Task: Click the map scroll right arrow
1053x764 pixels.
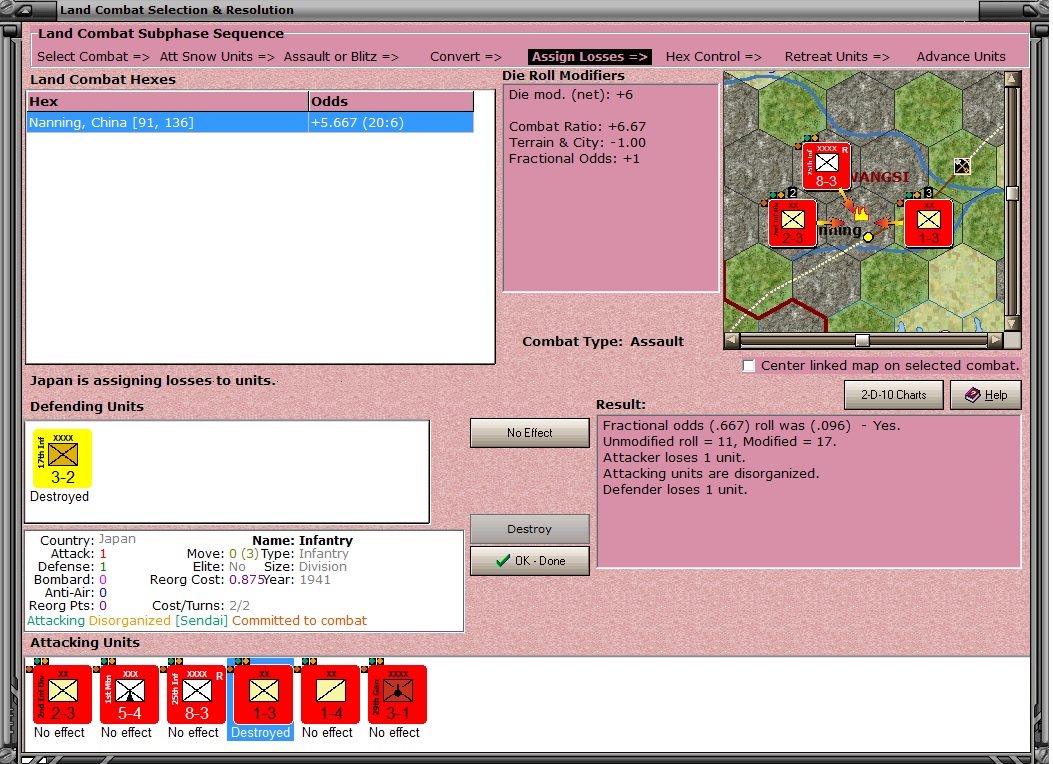Action: point(995,340)
